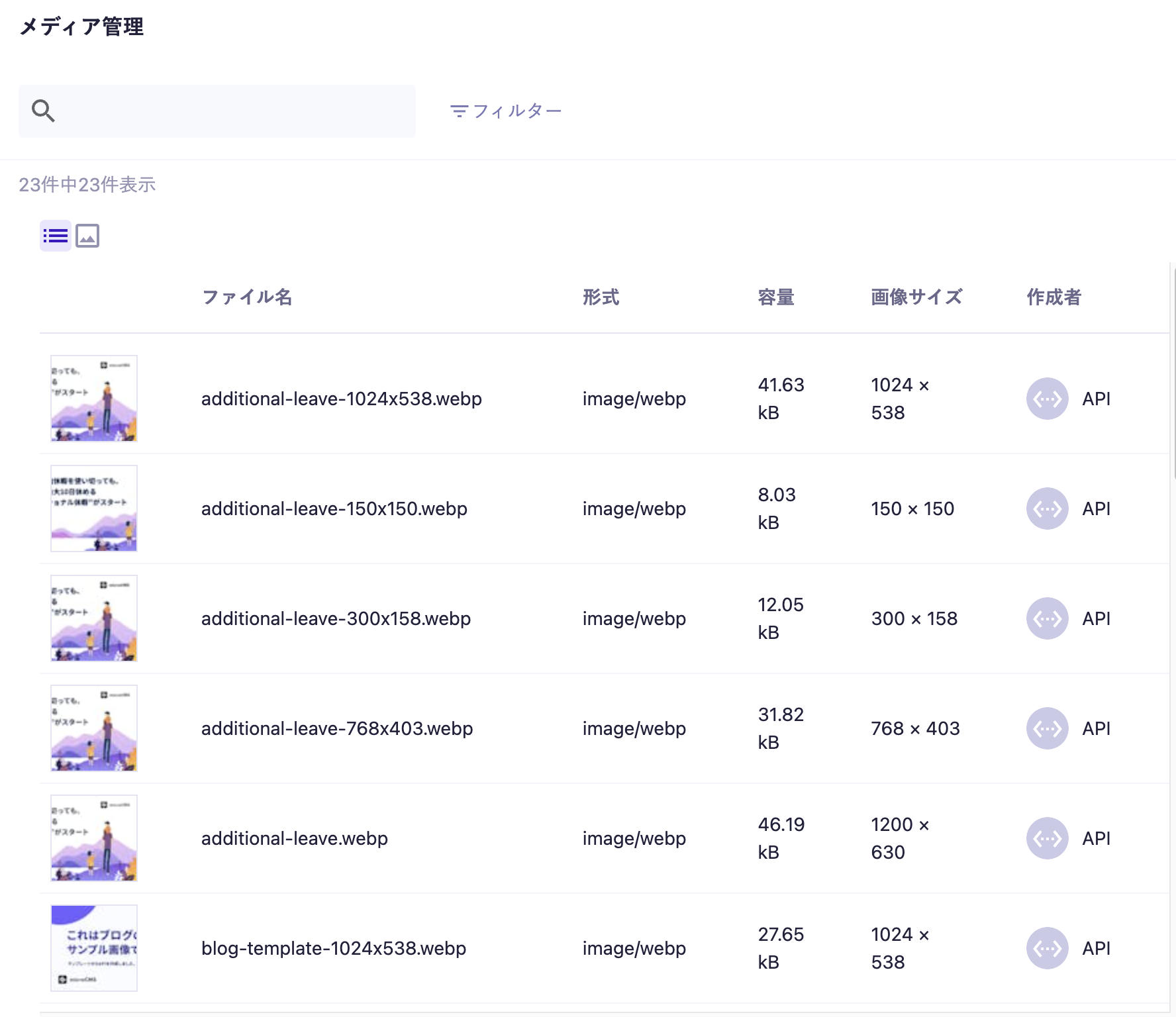Viewport: 1176px width, 1017px height.
Task: Click the API icon for additional-leave.webp
Action: 1047,838
